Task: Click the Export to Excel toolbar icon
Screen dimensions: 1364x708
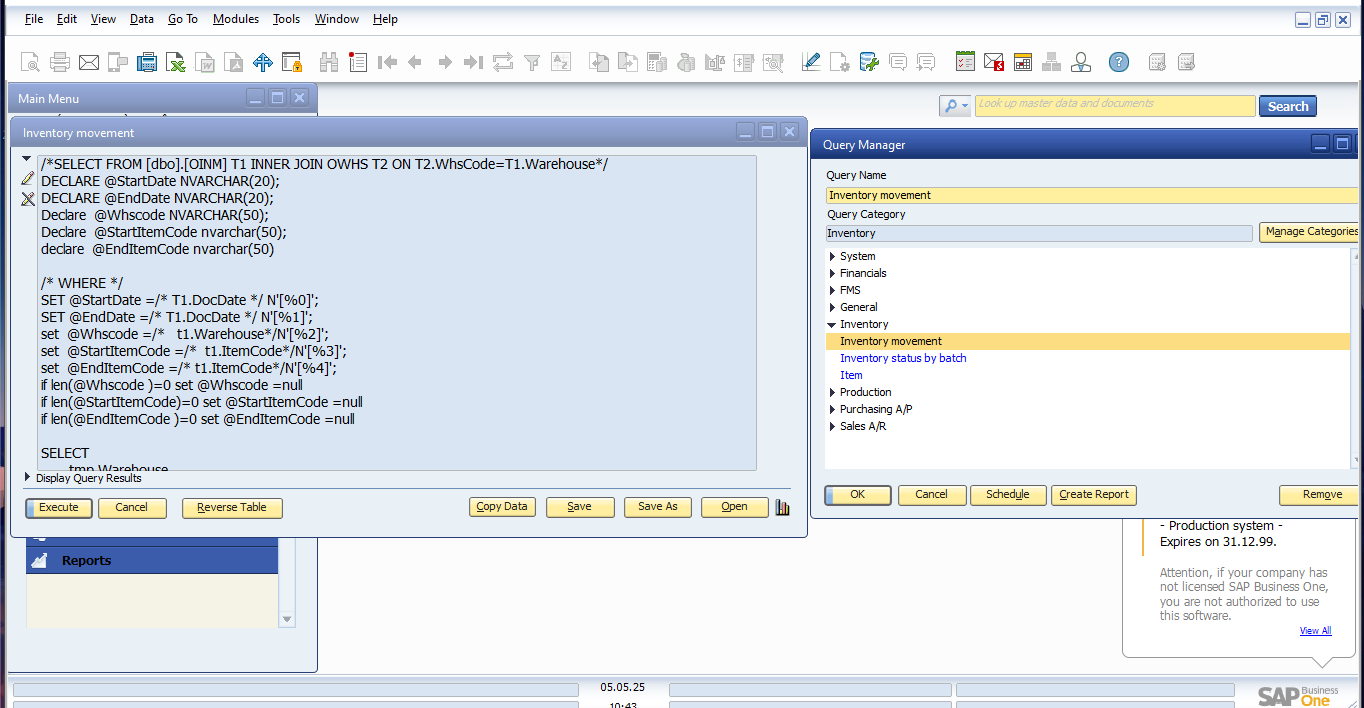Action: click(175, 62)
